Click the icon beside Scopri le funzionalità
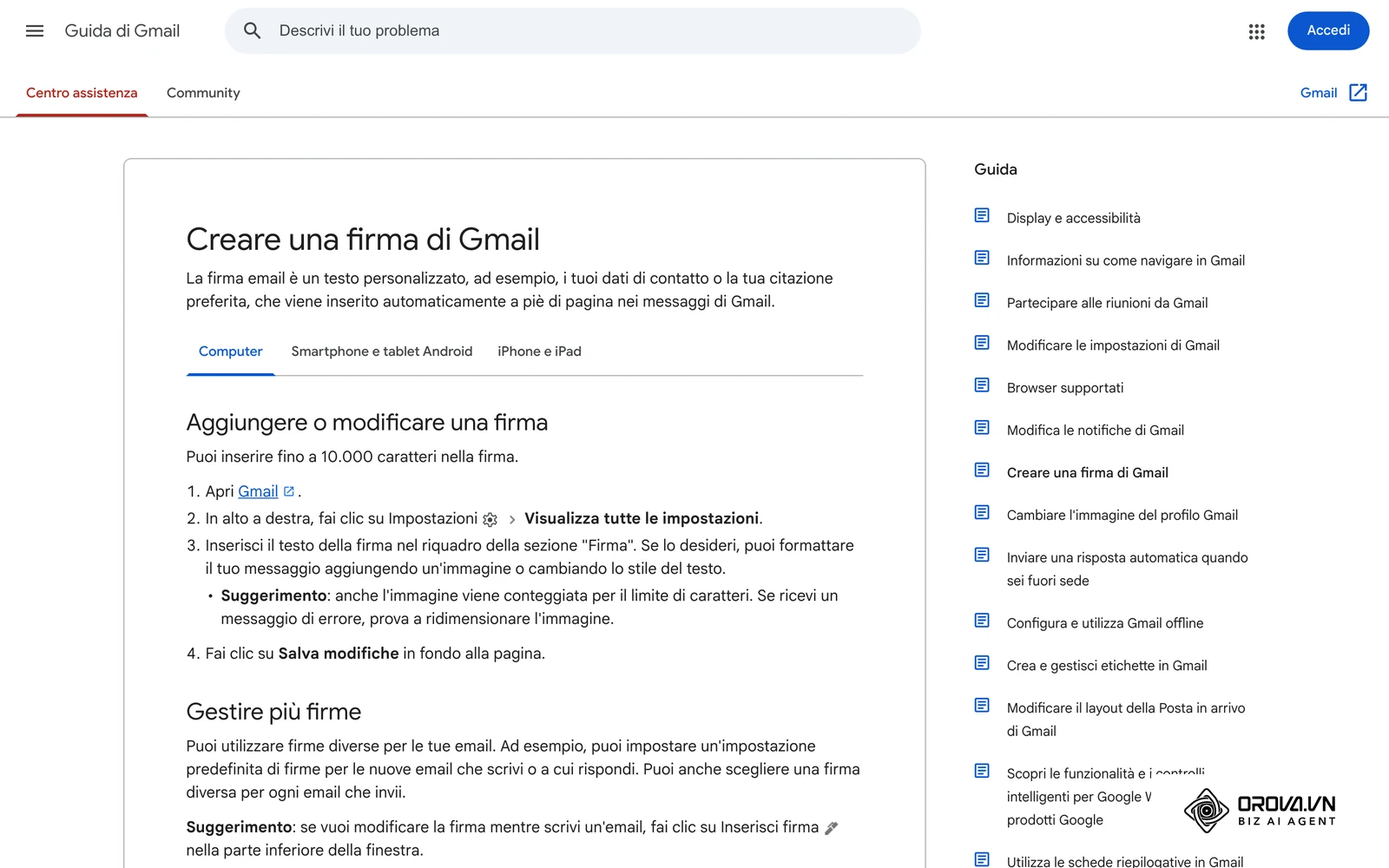This screenshot has height=868, width=1389. (x=982, y=771)
